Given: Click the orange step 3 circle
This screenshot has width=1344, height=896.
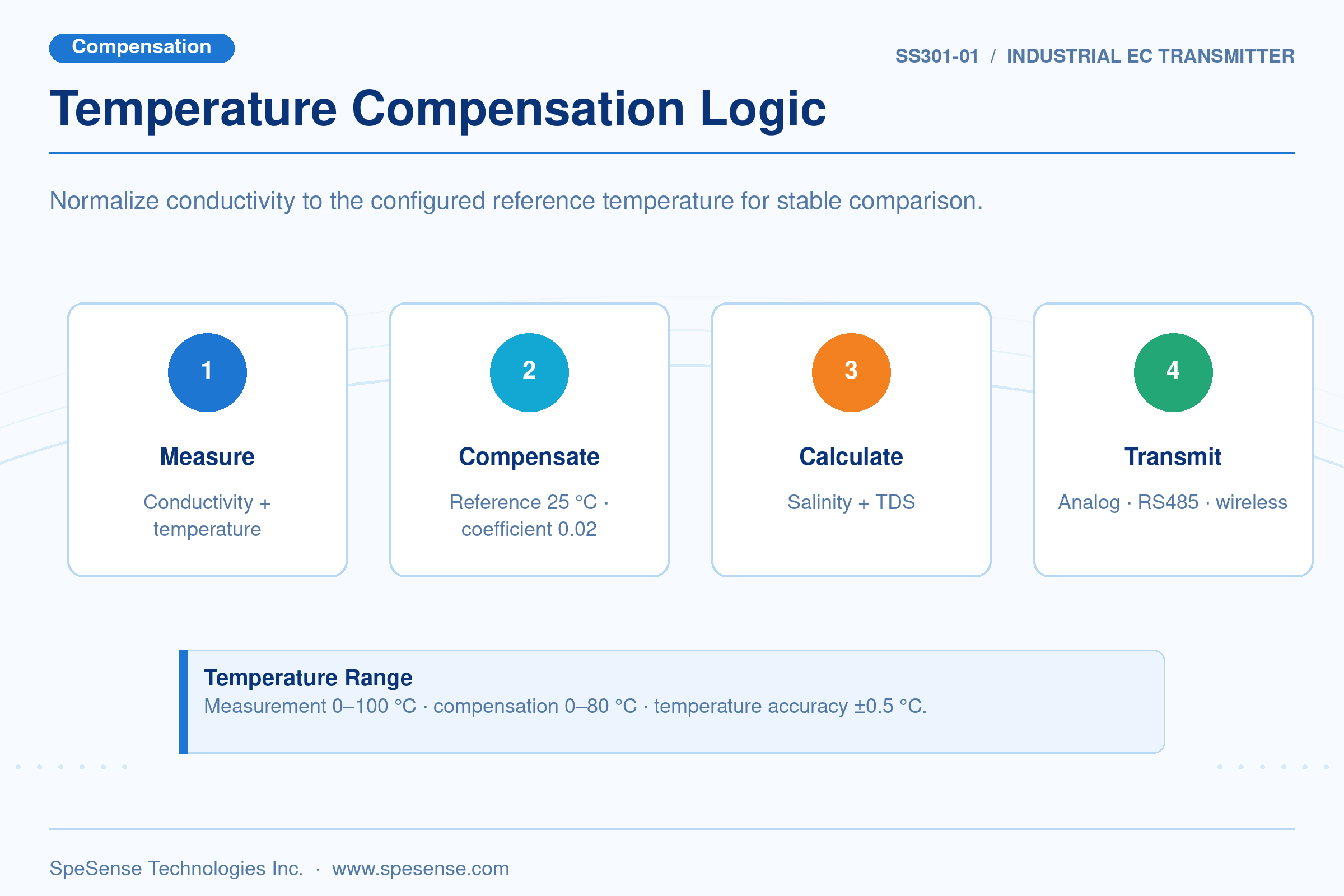Looking at the screenshot, I should [x=851, y=372].
